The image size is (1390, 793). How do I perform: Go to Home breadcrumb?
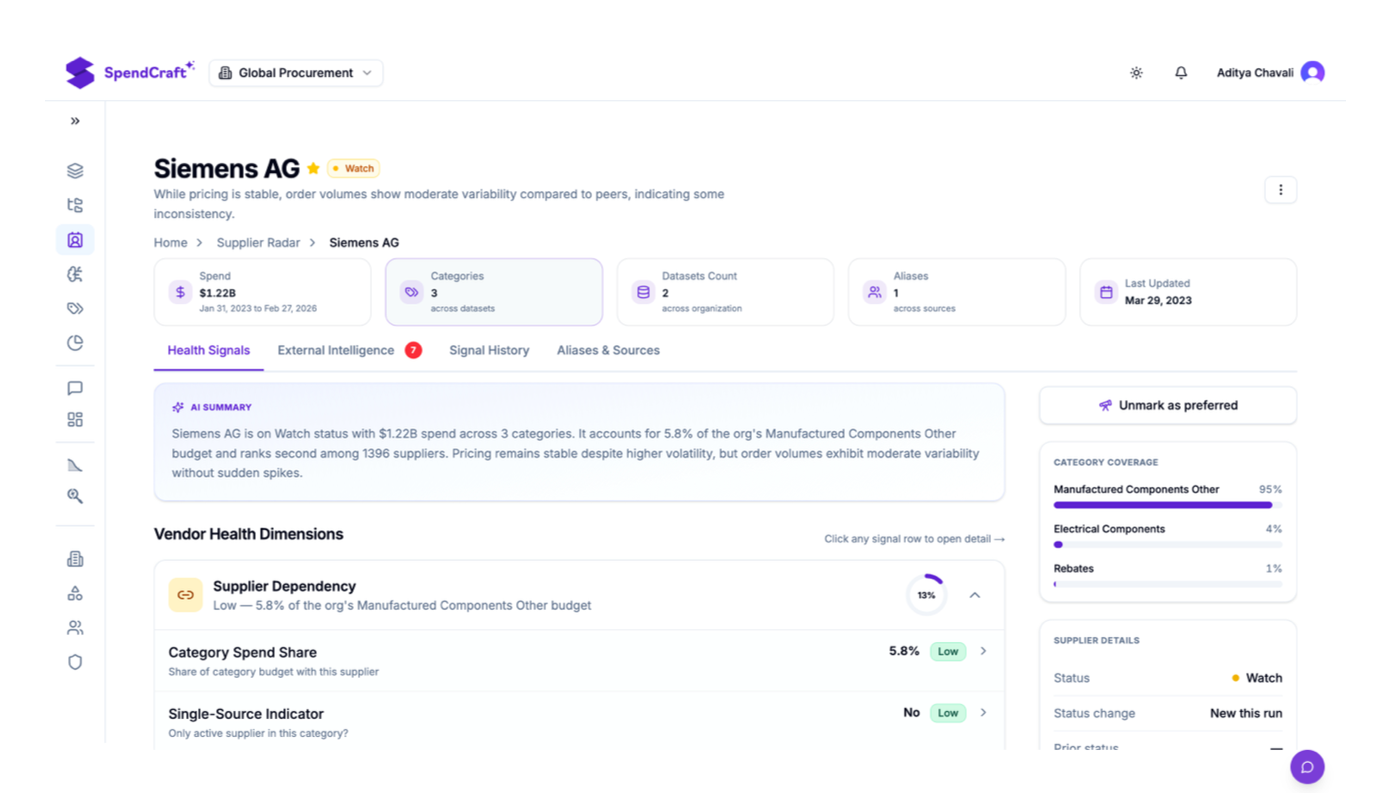point(170,243)
